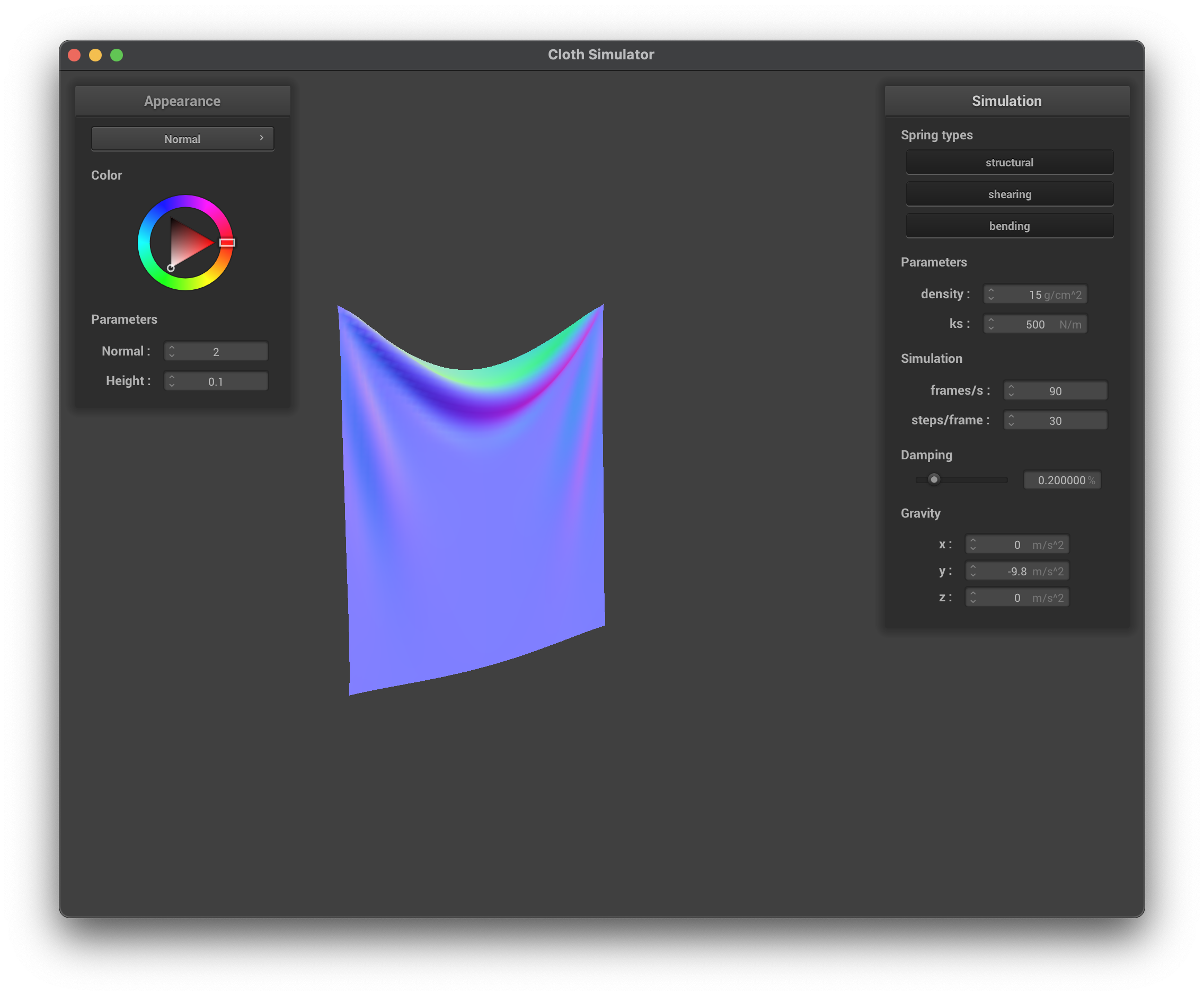Click the Damping slider knob

pos(934,479)
